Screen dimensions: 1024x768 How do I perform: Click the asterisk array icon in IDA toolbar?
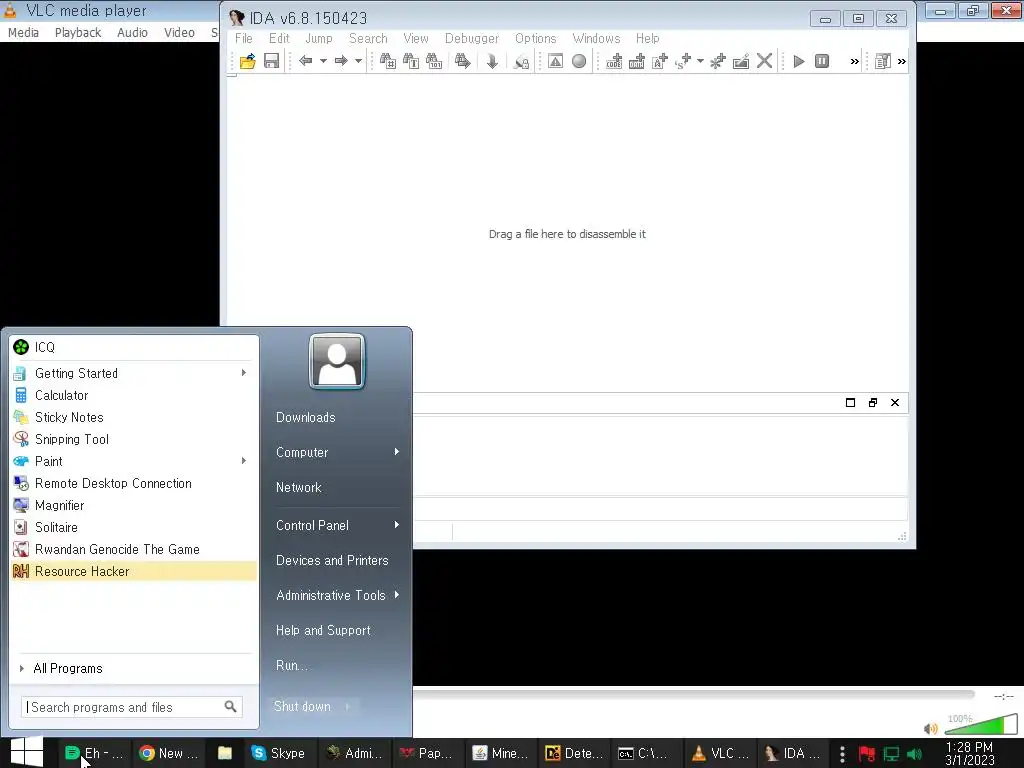(x=718, y=61)
